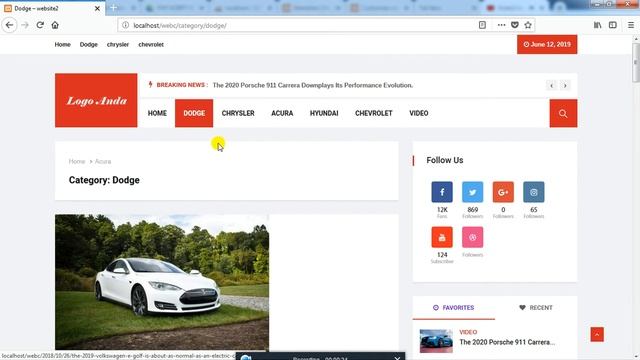Screen dimensions: 640x360
Task: Open Home link in top bar
Action: pos(62,44)
